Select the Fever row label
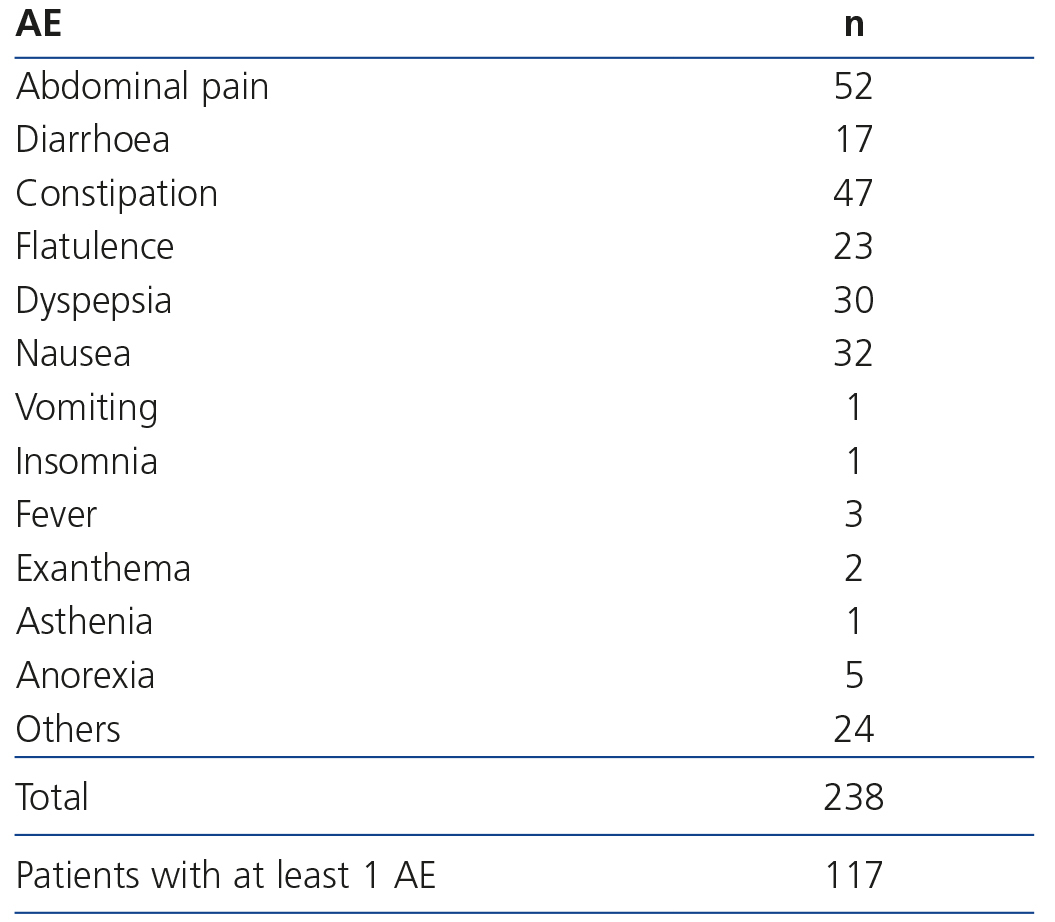 (x=56, y=515)
